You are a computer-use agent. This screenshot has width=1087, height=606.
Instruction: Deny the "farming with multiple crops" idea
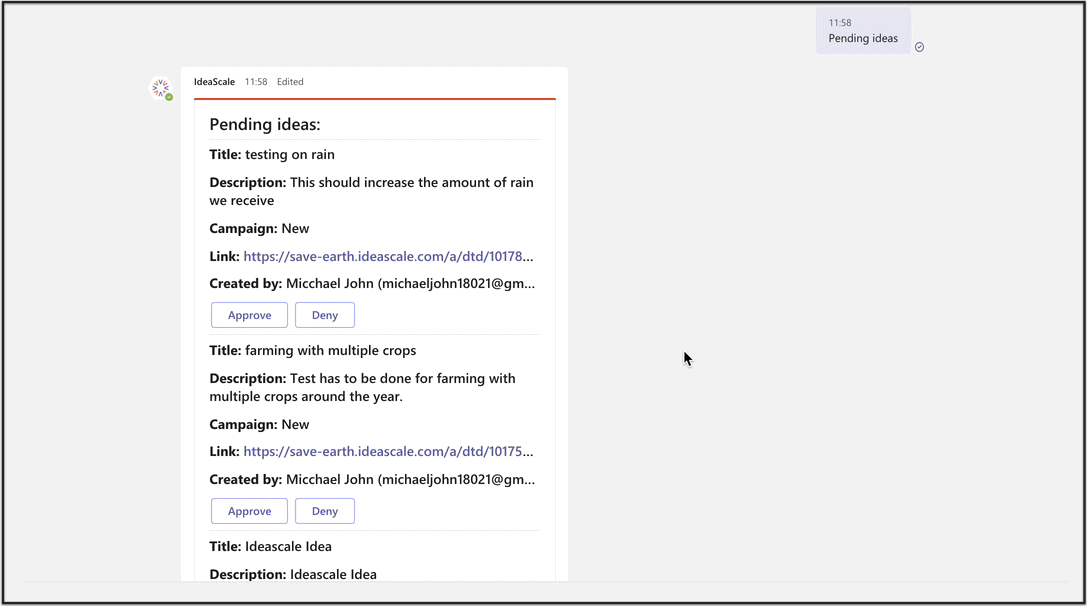[x=324, y=511]
